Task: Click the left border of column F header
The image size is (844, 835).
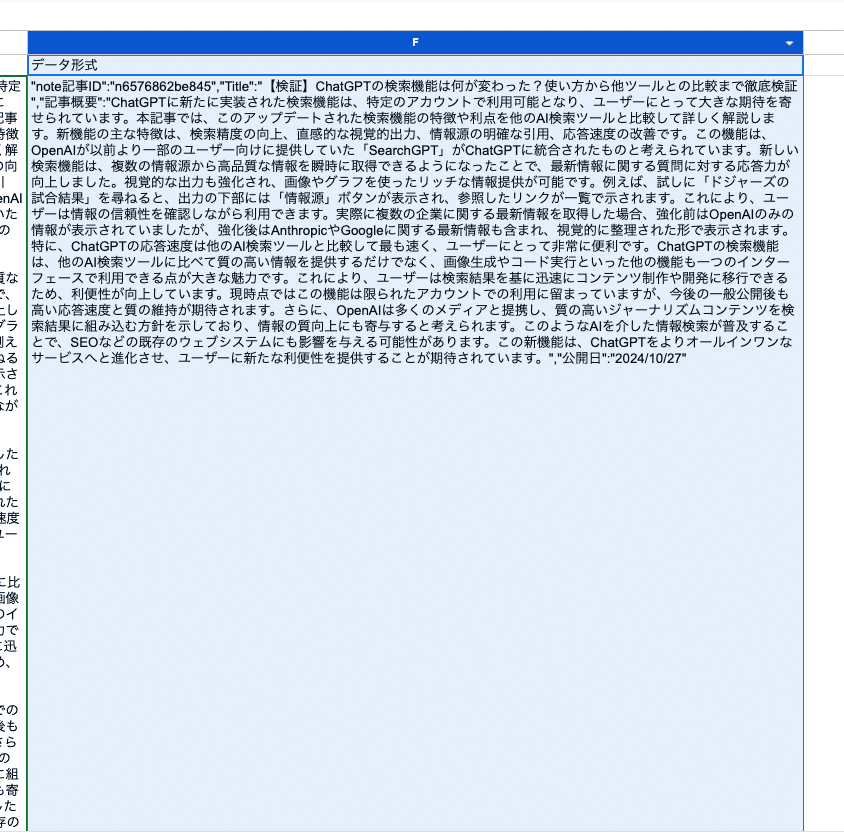Action: [x=28, y=43]
